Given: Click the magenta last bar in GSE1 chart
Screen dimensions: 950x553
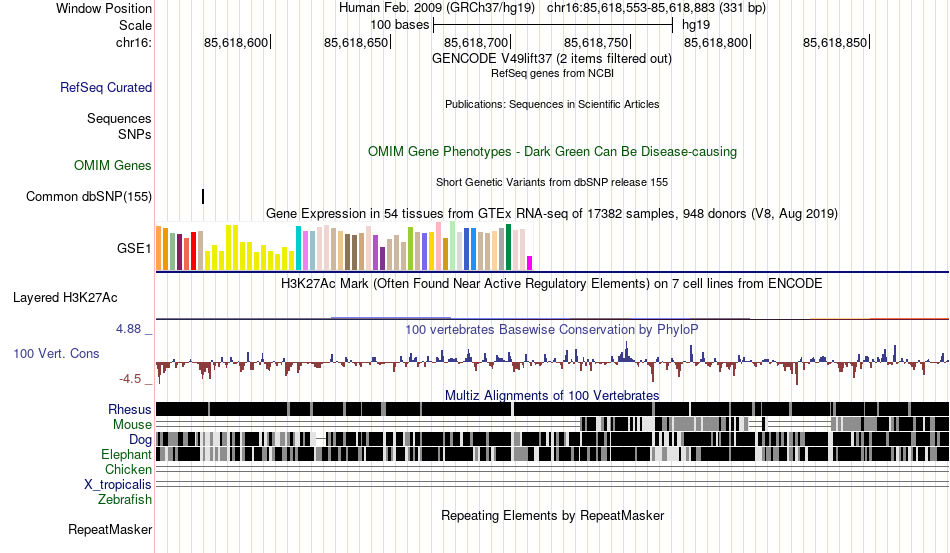Looking at the screenshot, I should click(x=530, y=263).
